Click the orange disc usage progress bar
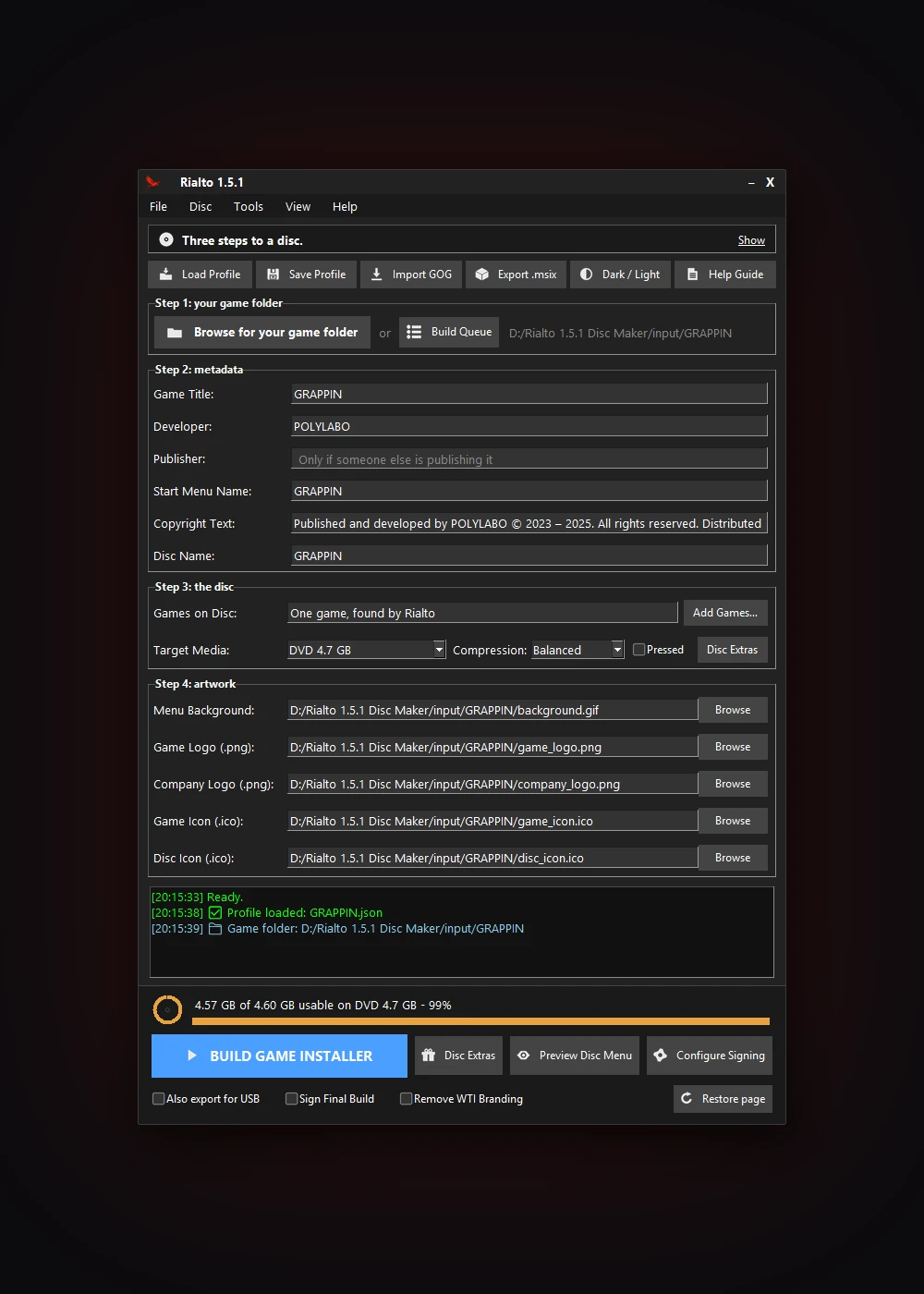The width and height of the screenshot is (924, 1294). 480,1021
